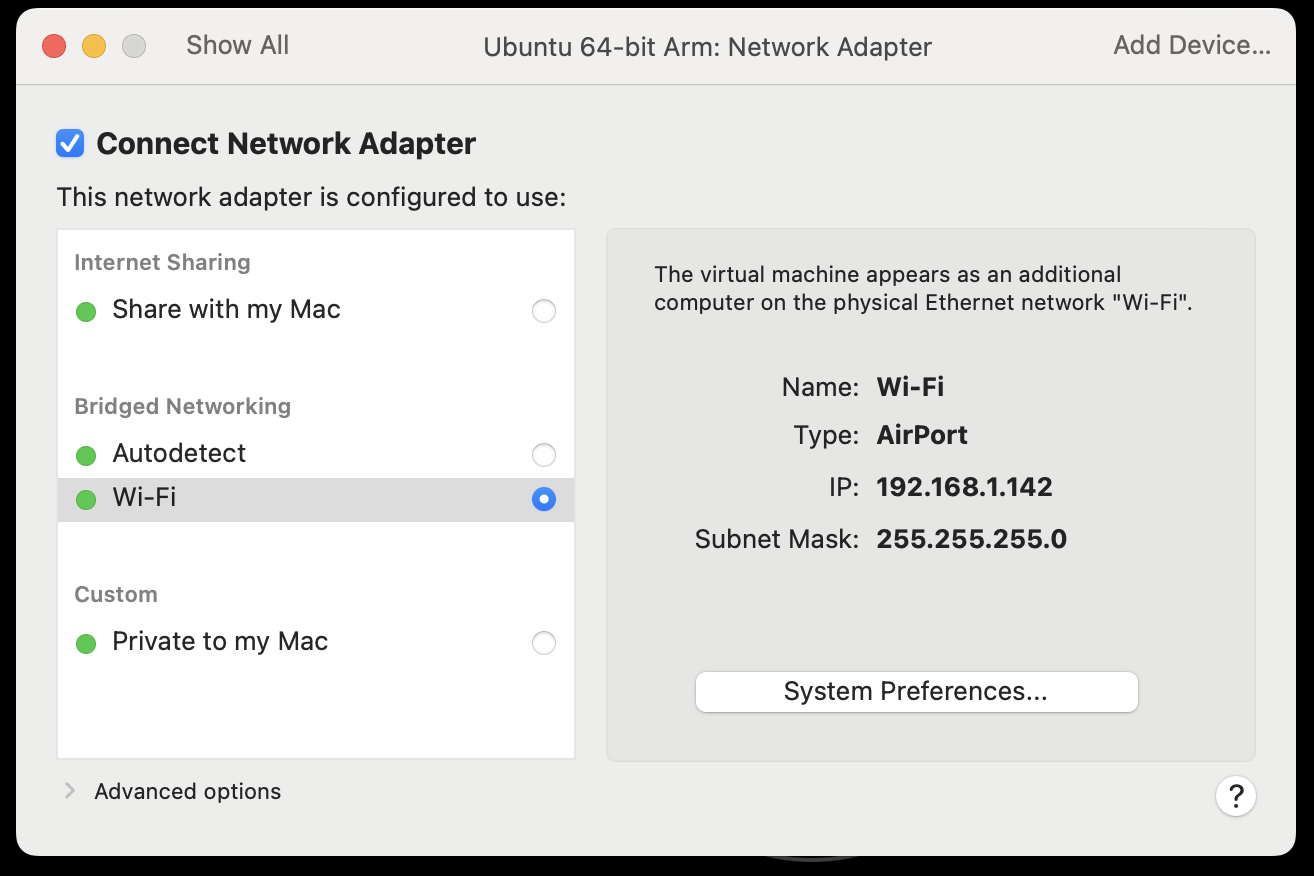The height and width of the screenshot is (876, 1314).
Task: Click the Advanced options label
Action: click(x=187, y=791)
